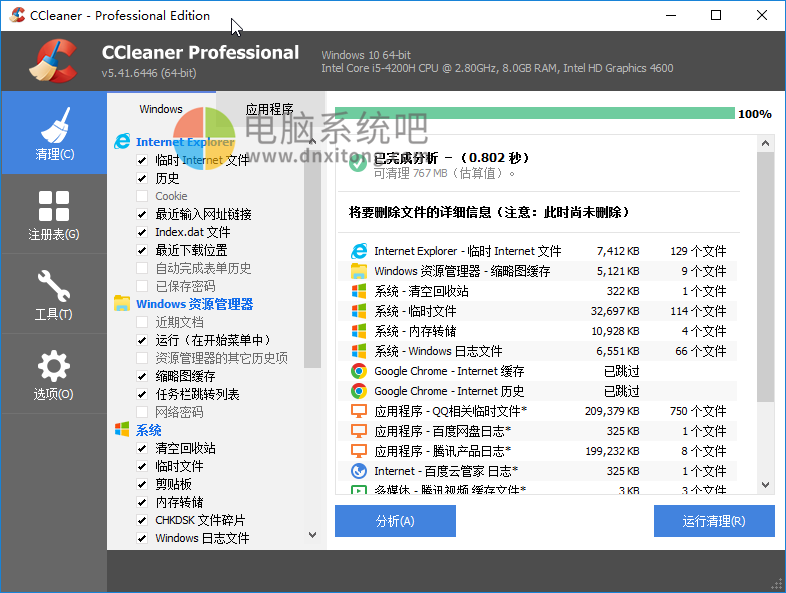Enable 资源管理器的其它历史项 checkbox
This screenshot has width=786, height=593.
point(142,358)
